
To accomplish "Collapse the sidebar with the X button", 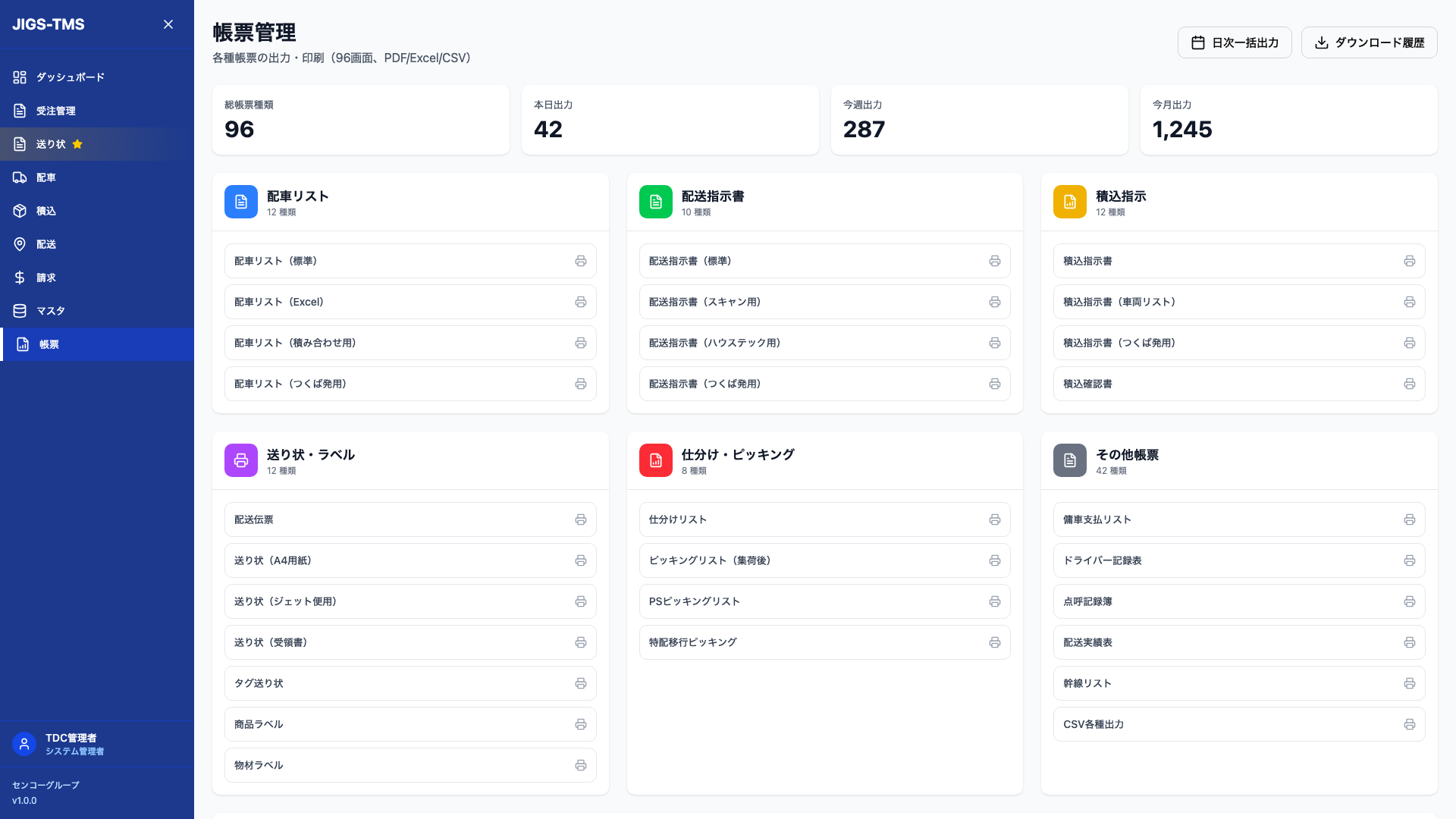I will point(168,24).
